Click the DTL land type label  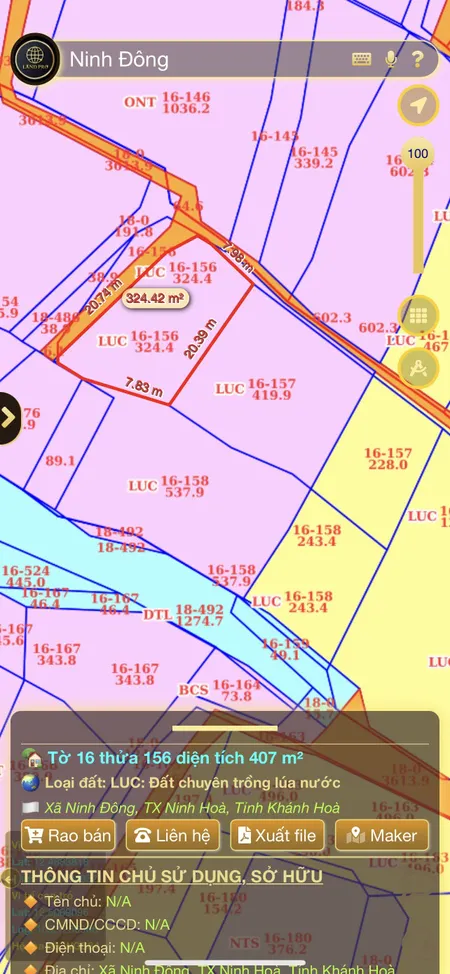click(x=156, y=615)
